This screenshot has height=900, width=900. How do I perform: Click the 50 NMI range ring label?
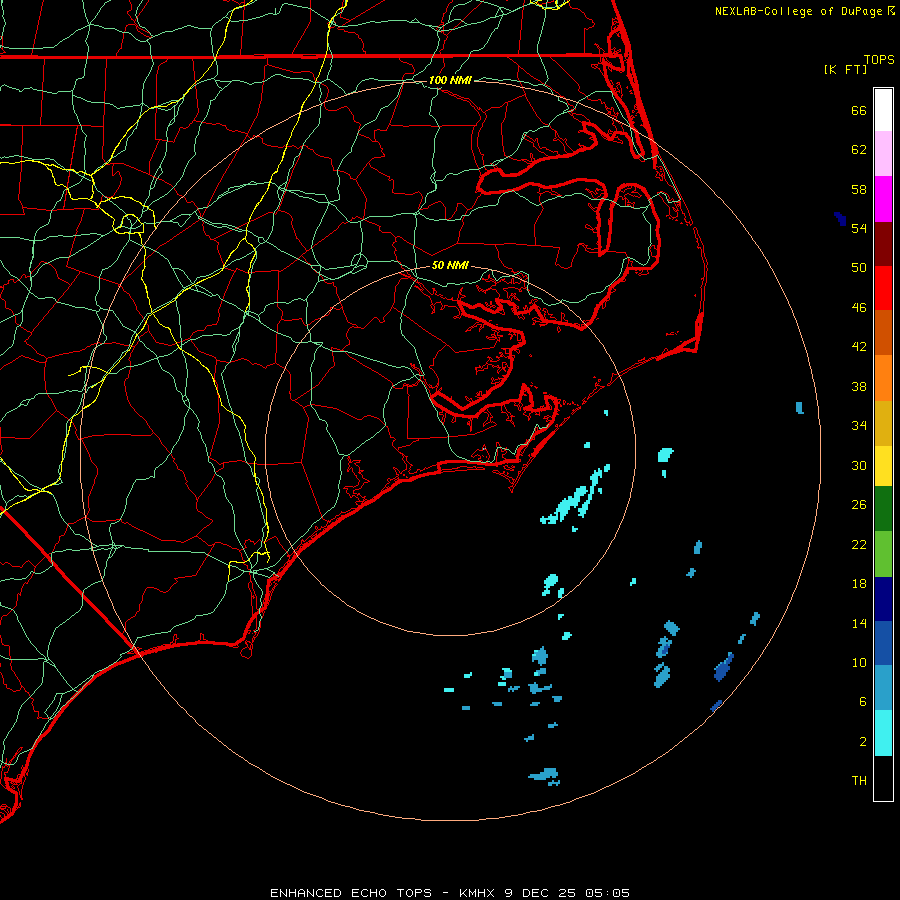450,265
